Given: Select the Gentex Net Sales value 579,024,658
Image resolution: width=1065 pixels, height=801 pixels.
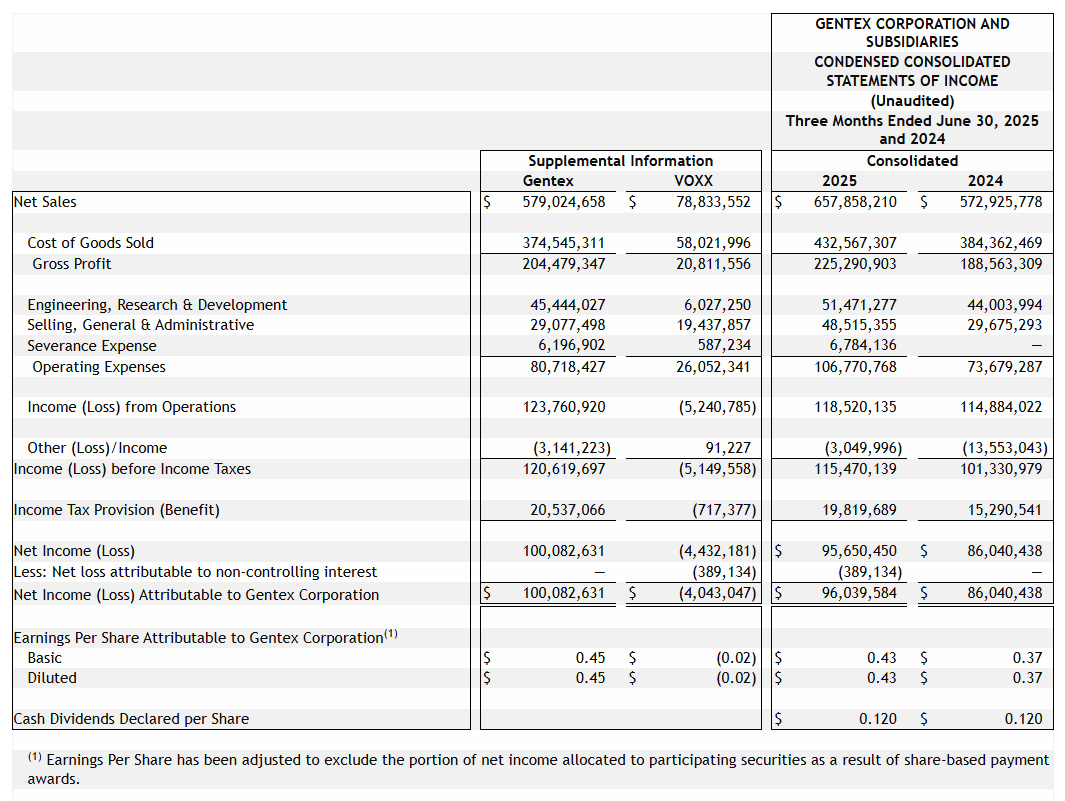Looking at the screenshot, I should pyautogui.click(x=564, y=202).
